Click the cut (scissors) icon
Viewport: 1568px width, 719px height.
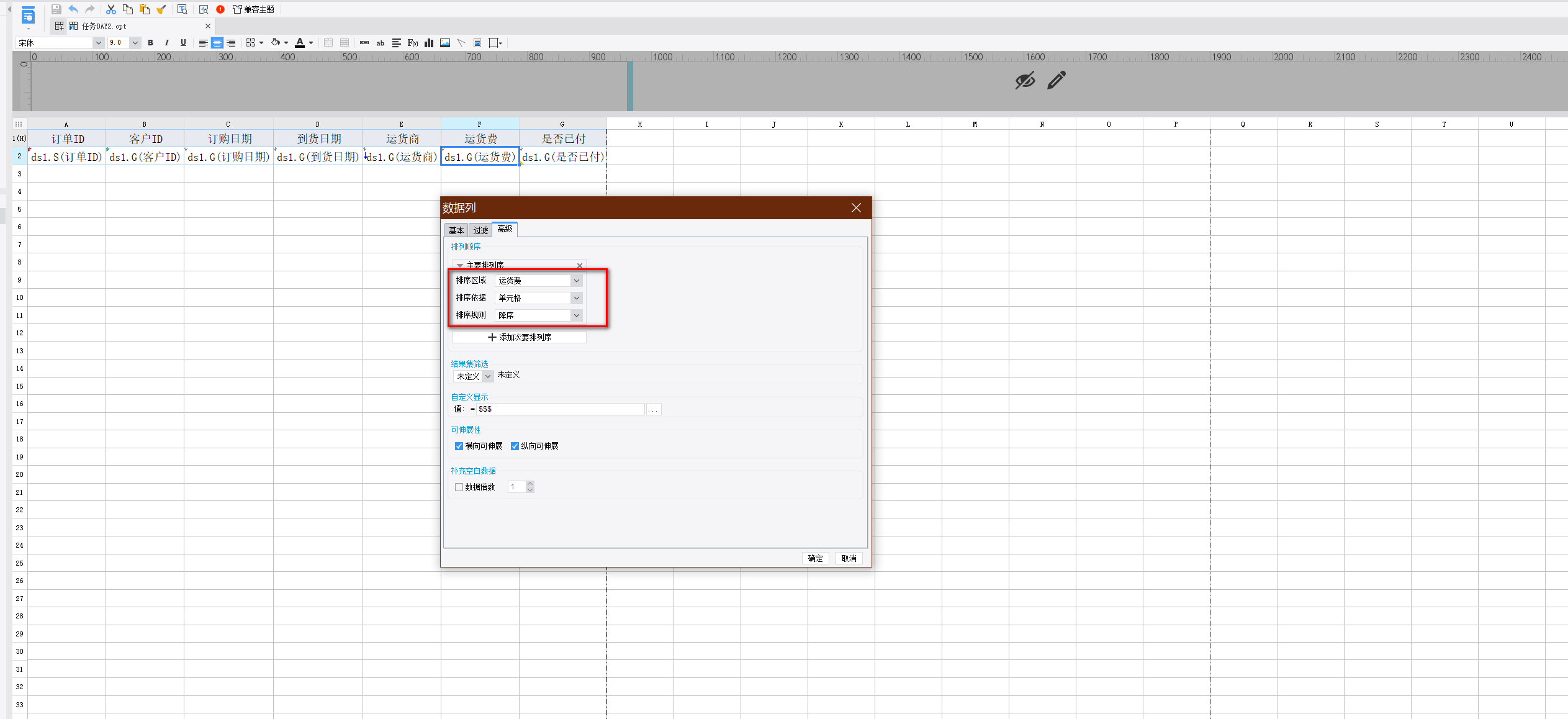(111, 9)
